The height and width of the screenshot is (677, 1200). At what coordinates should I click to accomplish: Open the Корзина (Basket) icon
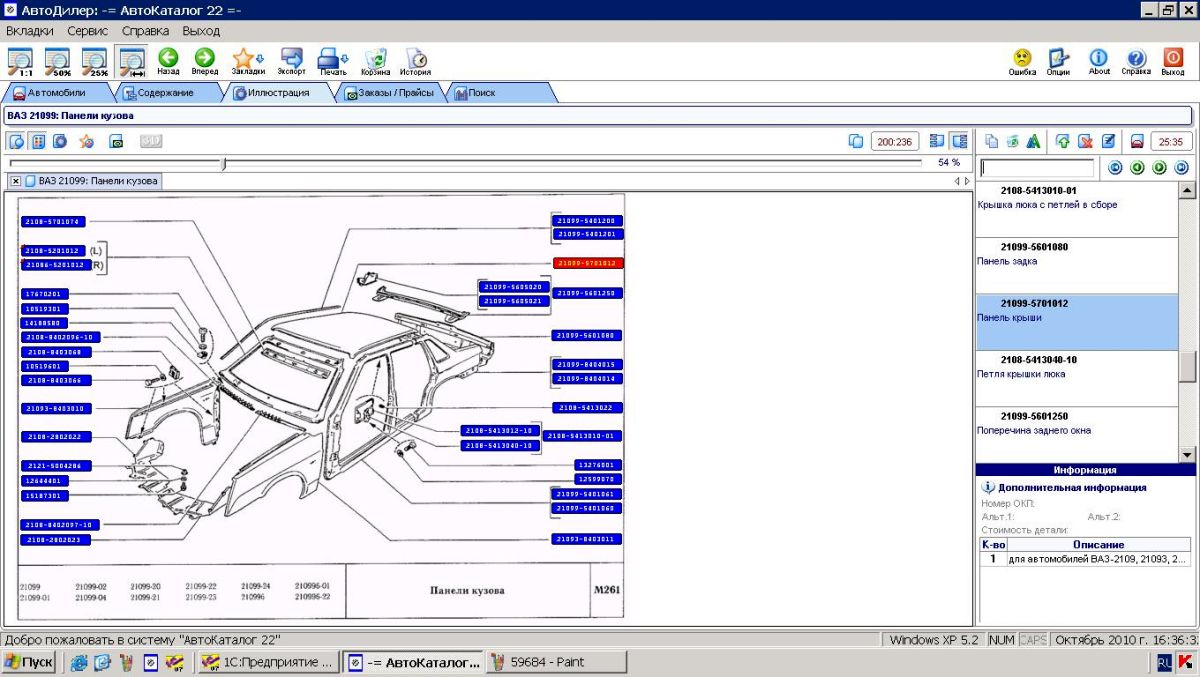click(376, 58)
